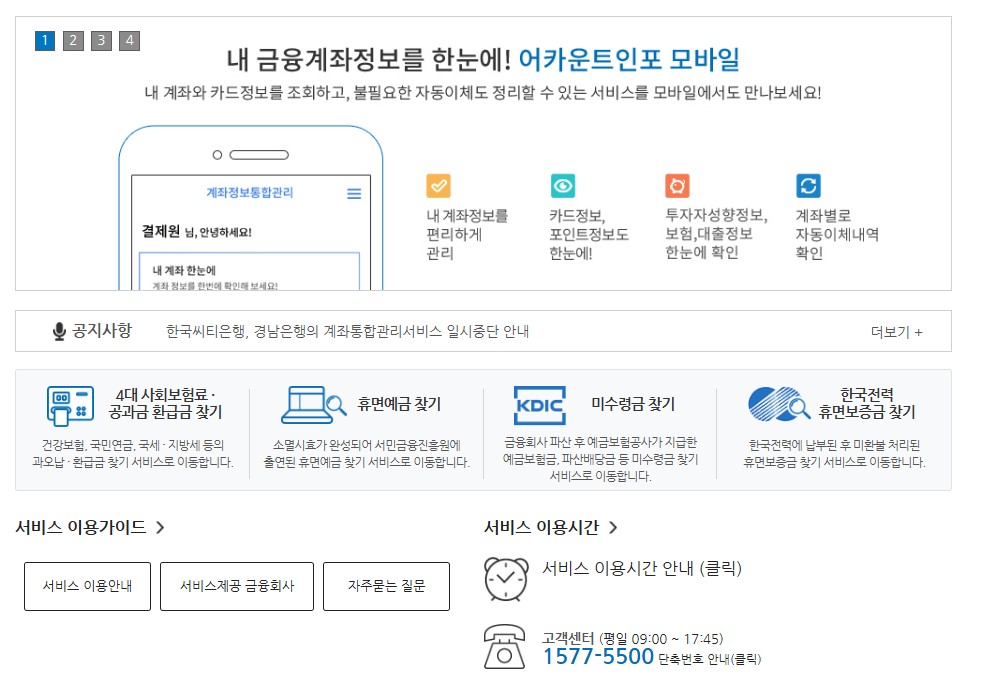The width and height of the screenshot is (987, 681).
Task: Open the 서비스제공 금융회사 tab
Action: 236,586
